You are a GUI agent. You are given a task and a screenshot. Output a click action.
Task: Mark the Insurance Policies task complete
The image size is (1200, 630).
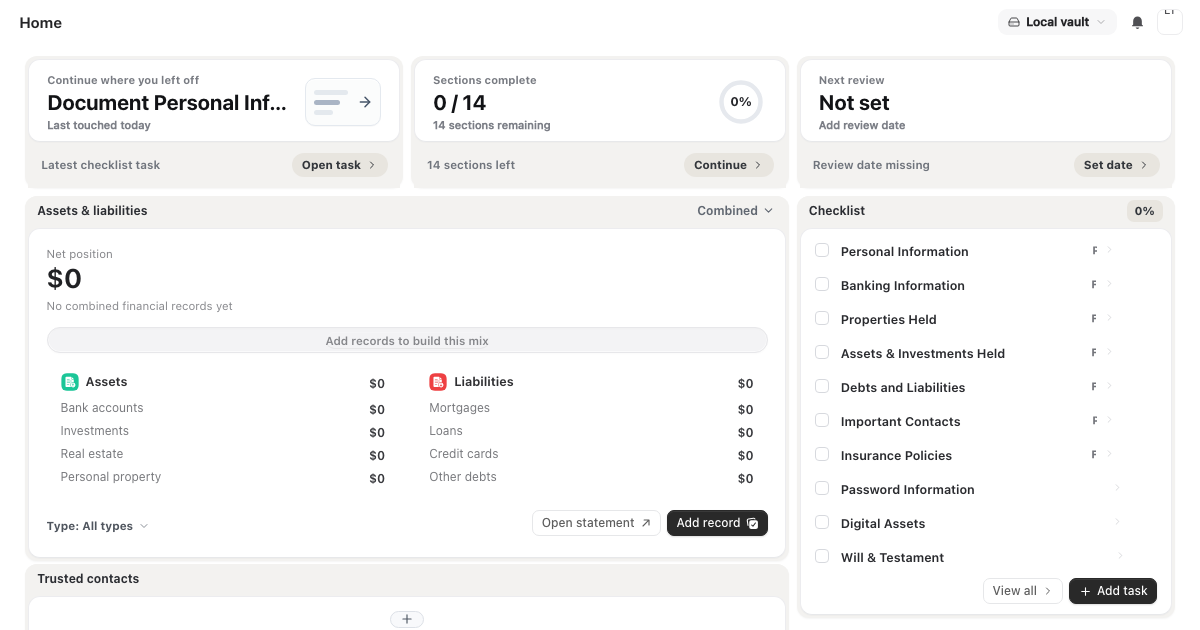tap(822, 455)
